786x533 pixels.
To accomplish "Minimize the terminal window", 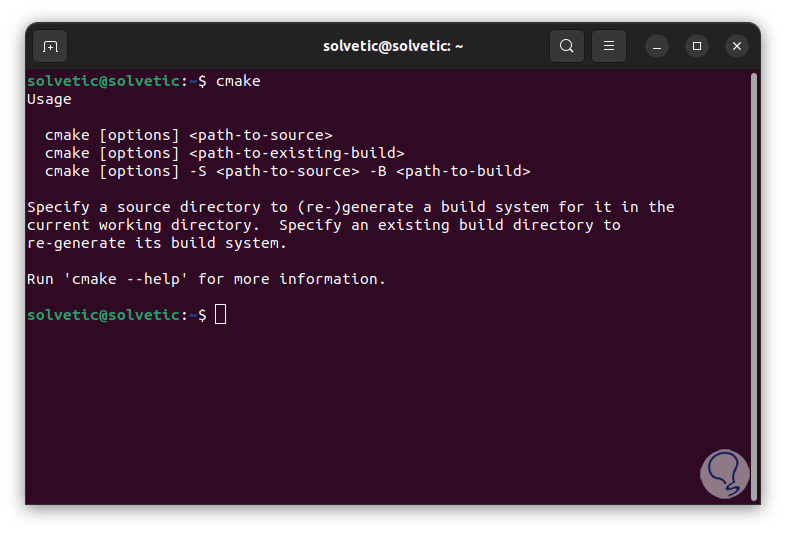I will pos(656,46).
